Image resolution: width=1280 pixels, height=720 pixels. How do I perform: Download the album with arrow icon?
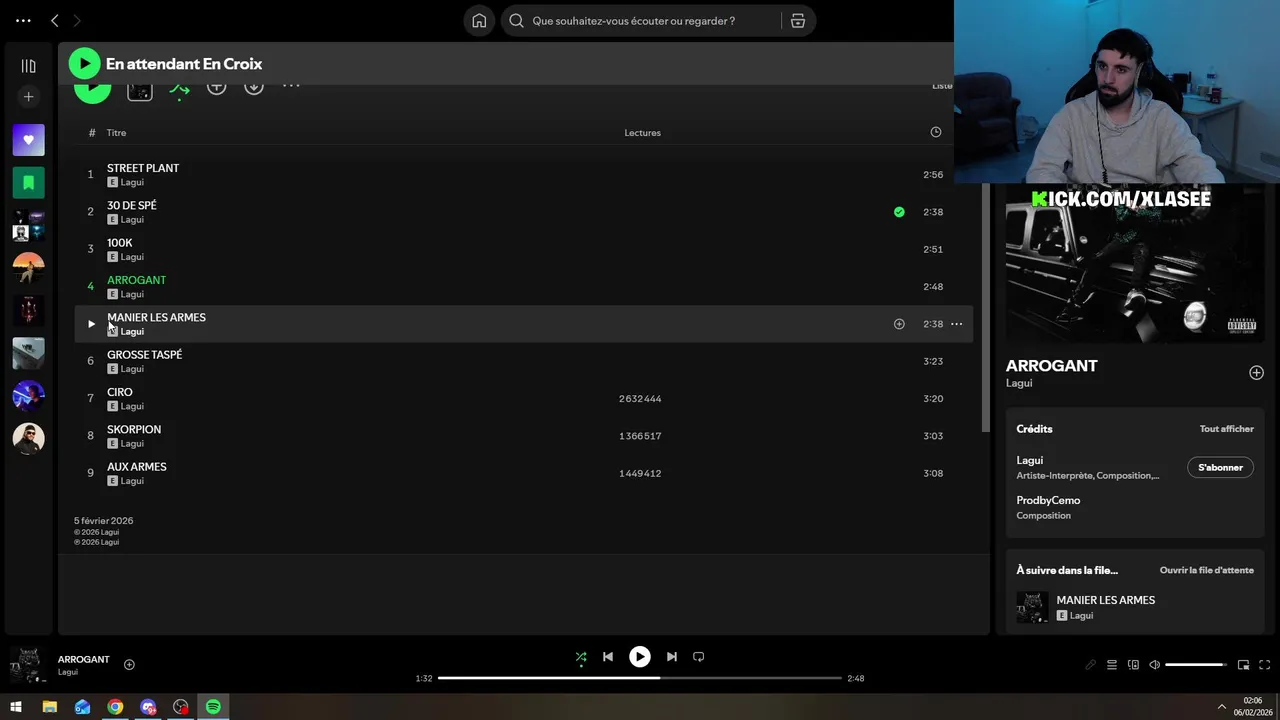[254, 87]
